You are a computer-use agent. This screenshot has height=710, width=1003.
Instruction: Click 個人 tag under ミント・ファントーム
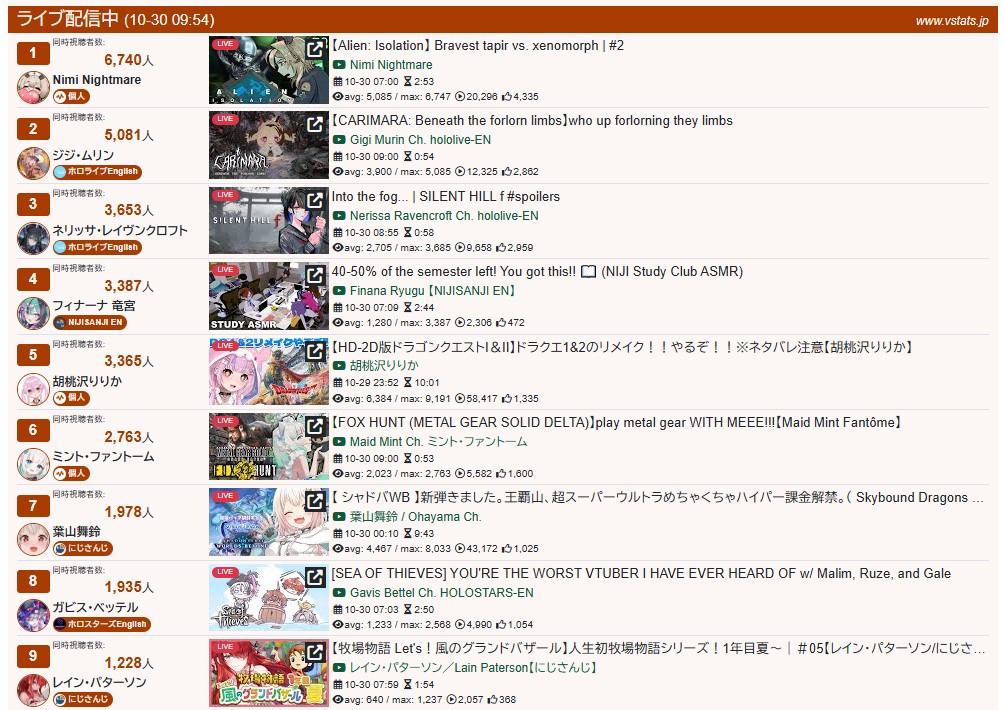coord(71,473)
